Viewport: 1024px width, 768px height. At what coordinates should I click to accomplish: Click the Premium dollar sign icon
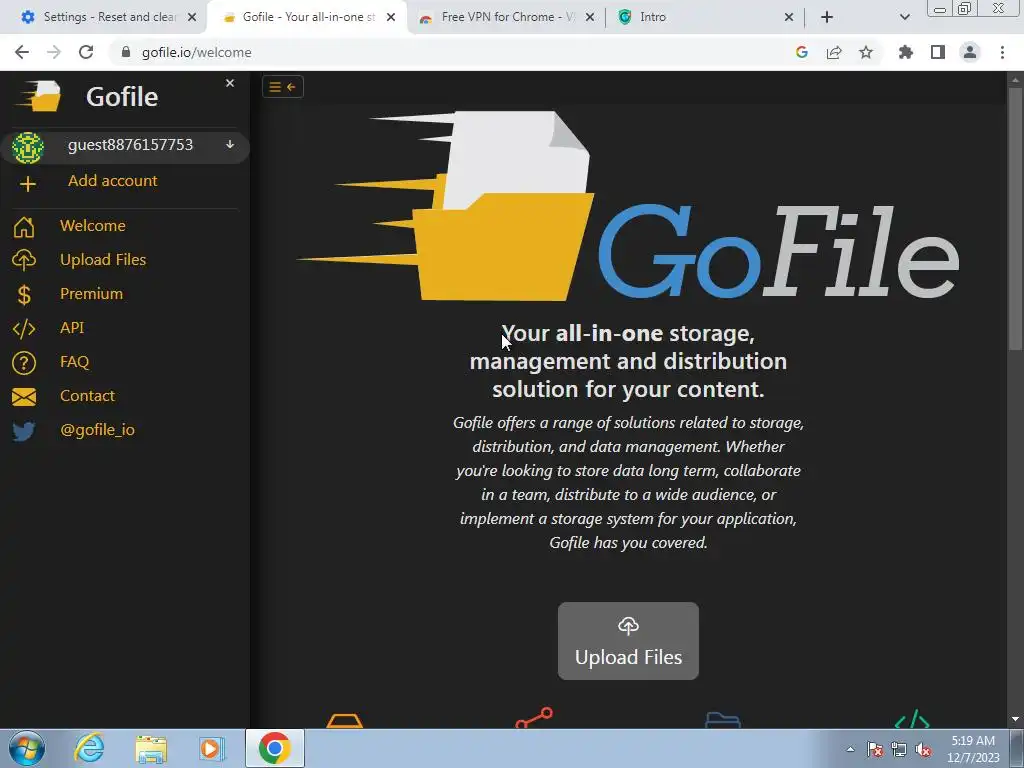[x=24, y=295]
